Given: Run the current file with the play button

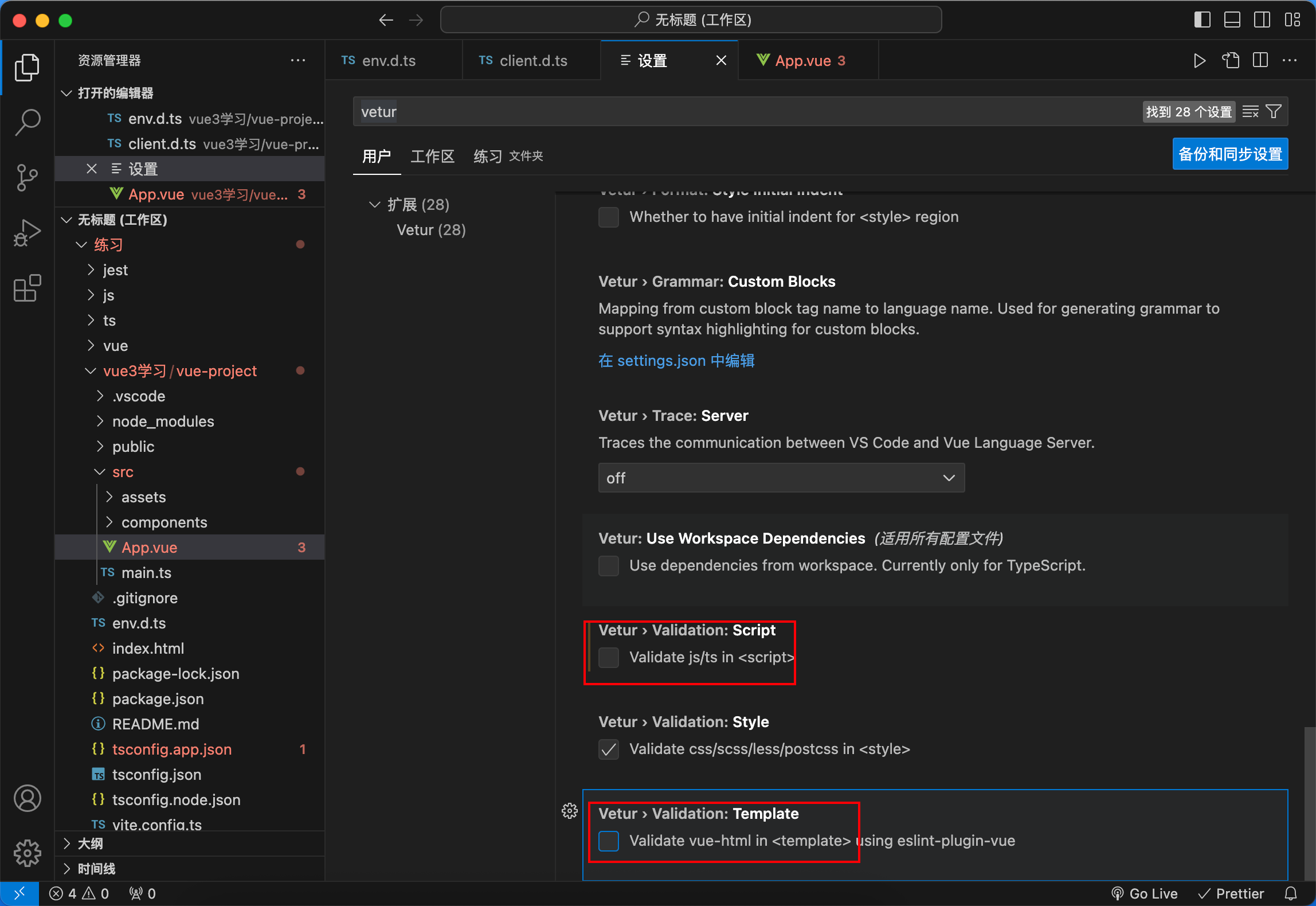Looking at the screenshot, I should click(x=1199, y=60).
